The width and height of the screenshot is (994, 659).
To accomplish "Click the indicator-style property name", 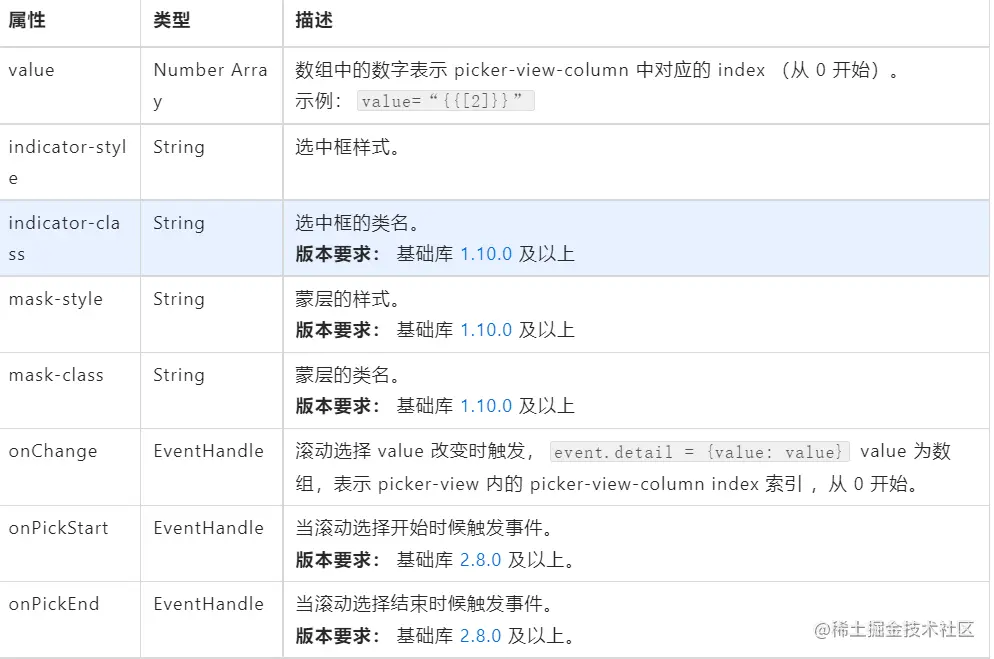I will click(66, 162).
